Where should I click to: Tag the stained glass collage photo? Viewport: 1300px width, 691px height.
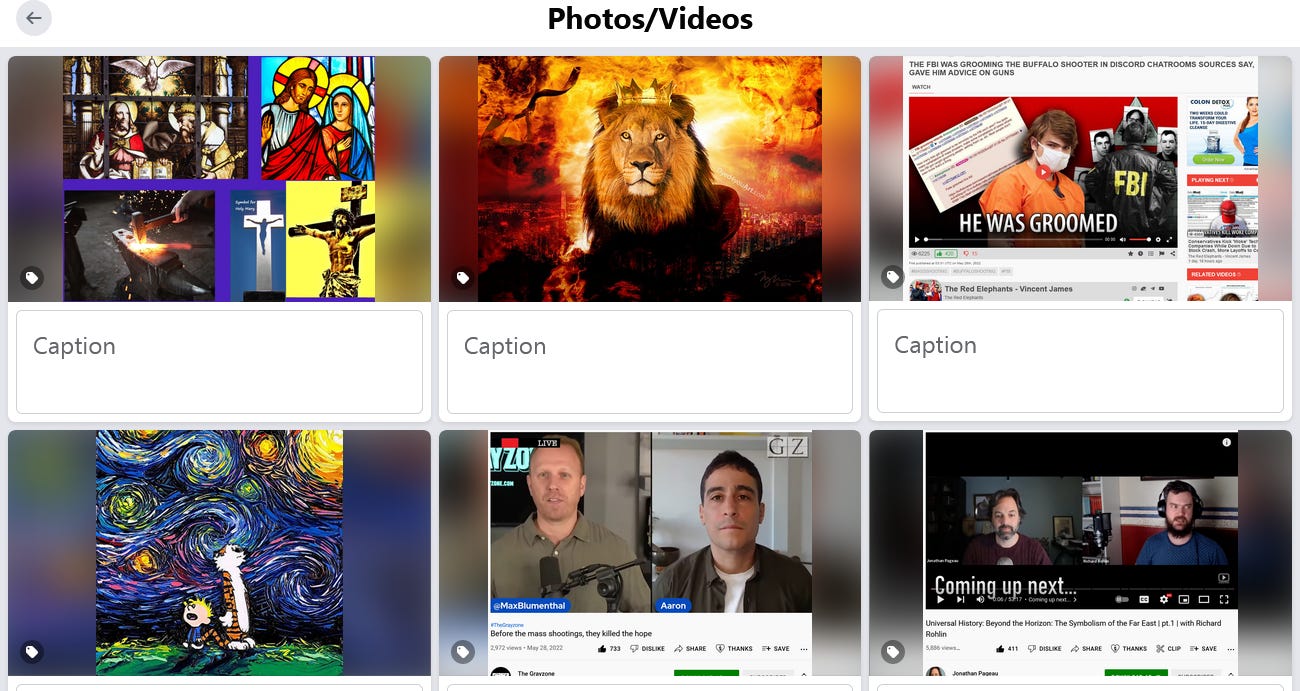tap(32, 278)
